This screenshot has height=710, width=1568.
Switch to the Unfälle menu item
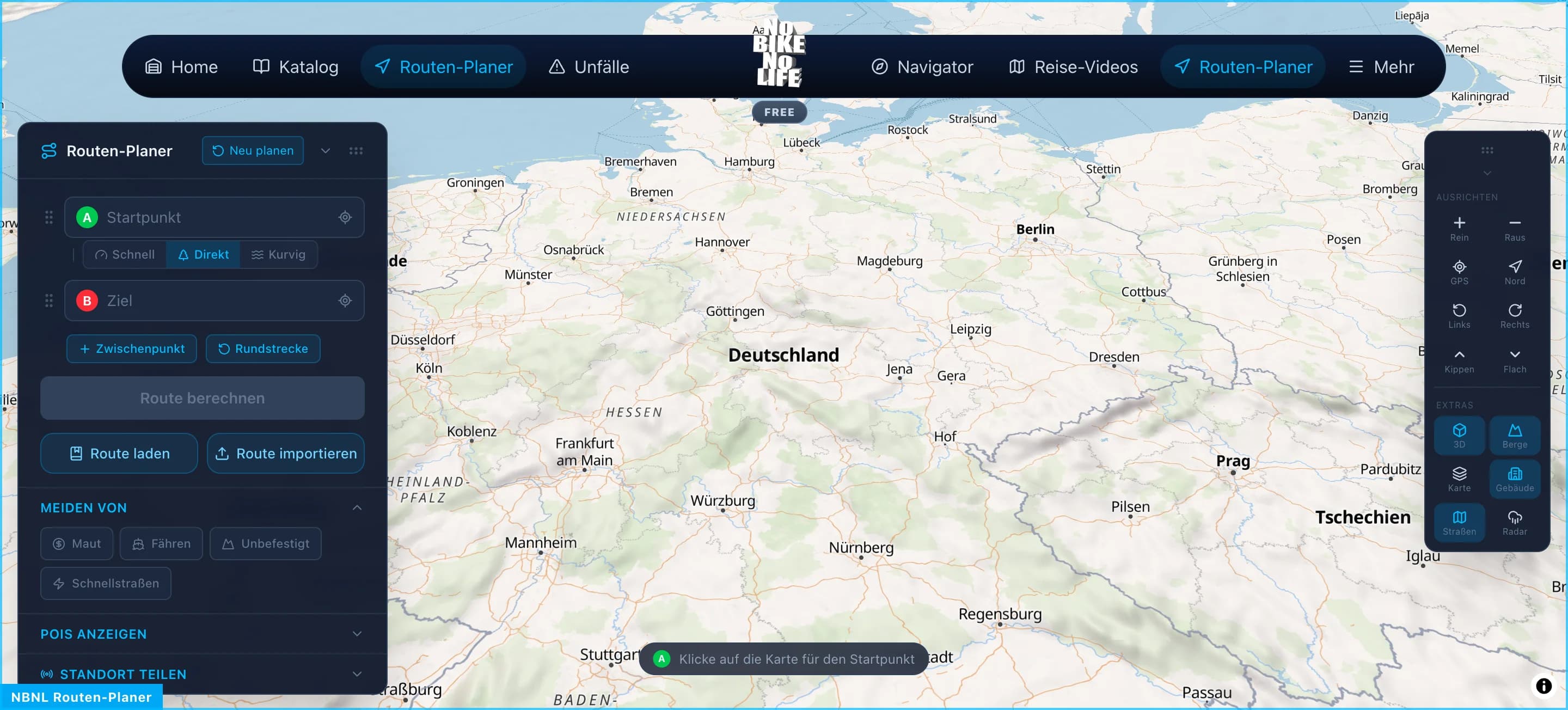(x=588, y=66)
